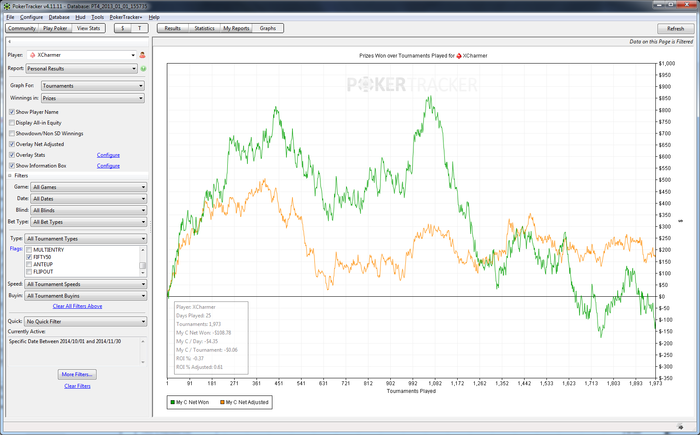Open the Report dropdown Personal Results
The height and width of the screenshot is (435, 700).
[x=81, y=69]
